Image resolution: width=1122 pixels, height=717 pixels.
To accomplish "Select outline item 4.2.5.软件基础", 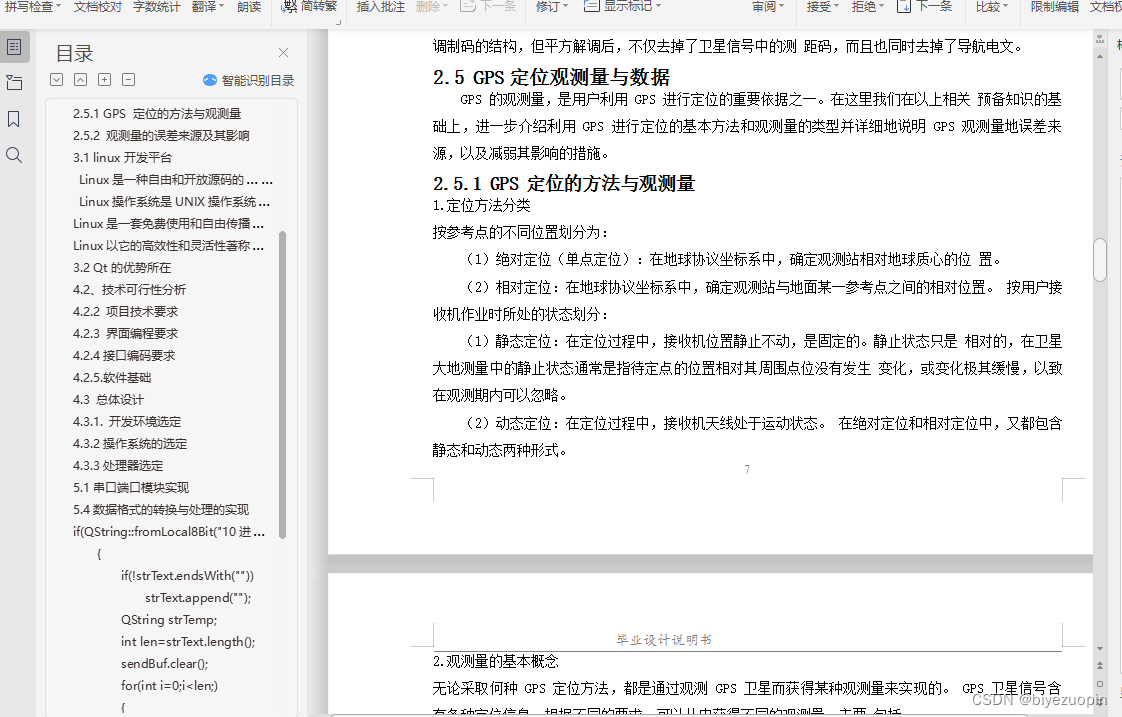I will 112,378.
